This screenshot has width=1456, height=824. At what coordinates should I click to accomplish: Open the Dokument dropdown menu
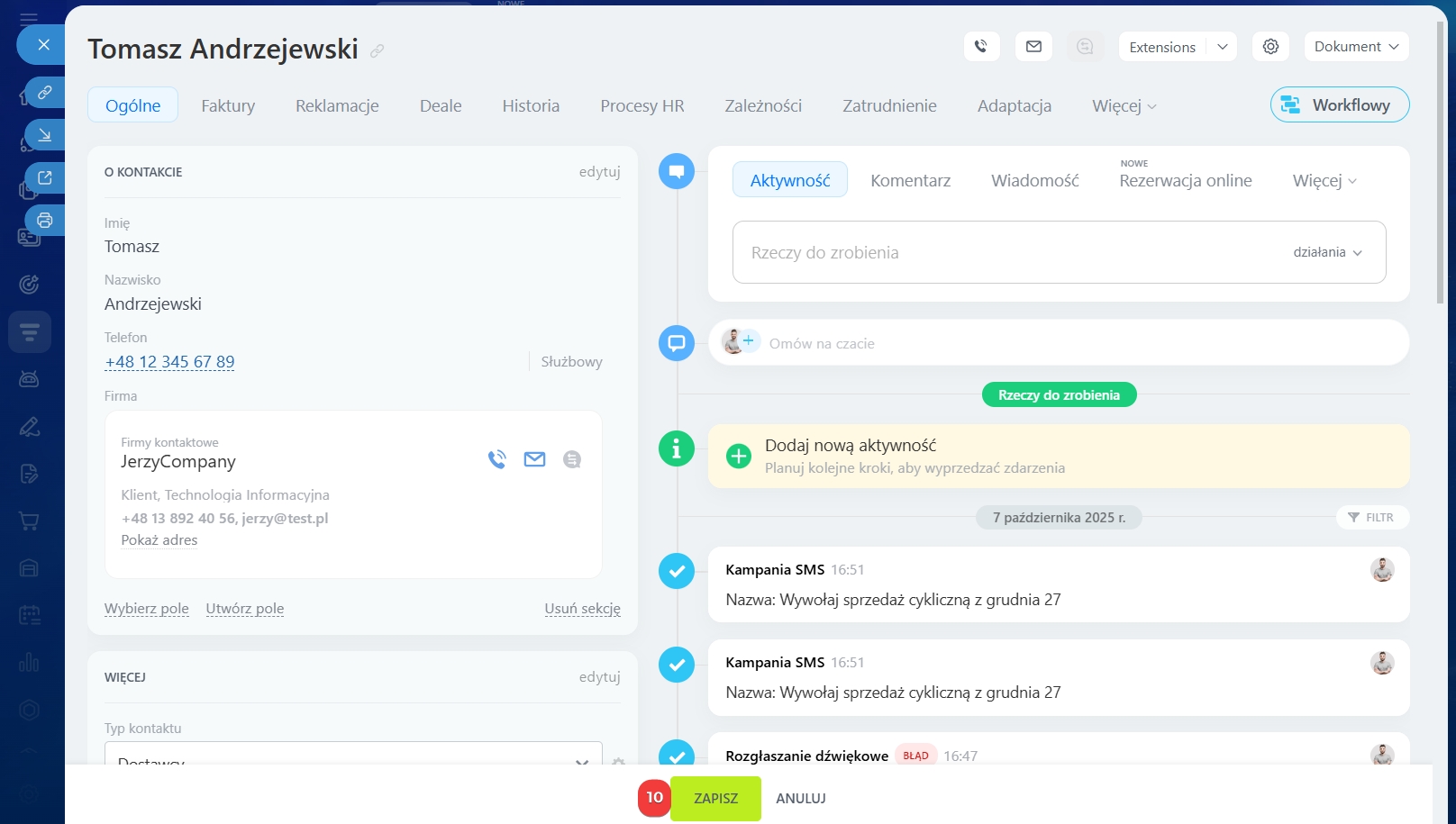pos(1356,47)
